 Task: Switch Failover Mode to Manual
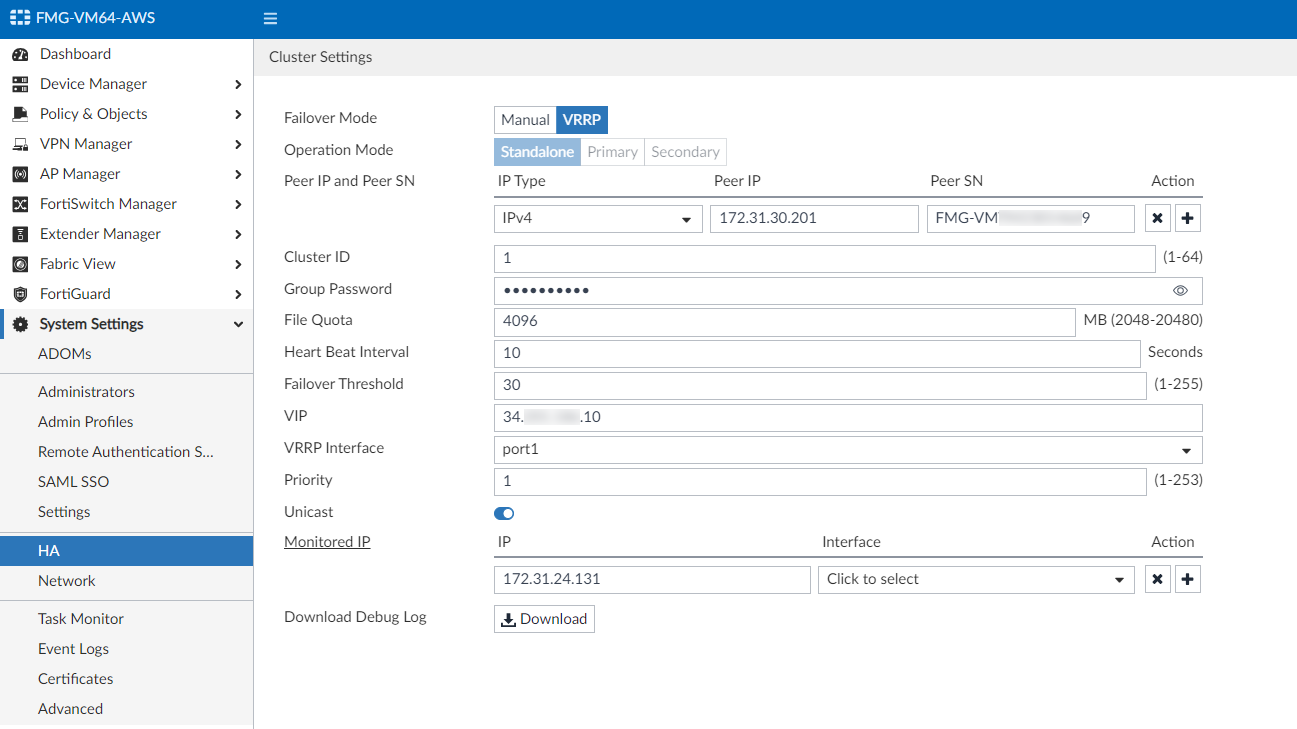[x=524, y=119]
